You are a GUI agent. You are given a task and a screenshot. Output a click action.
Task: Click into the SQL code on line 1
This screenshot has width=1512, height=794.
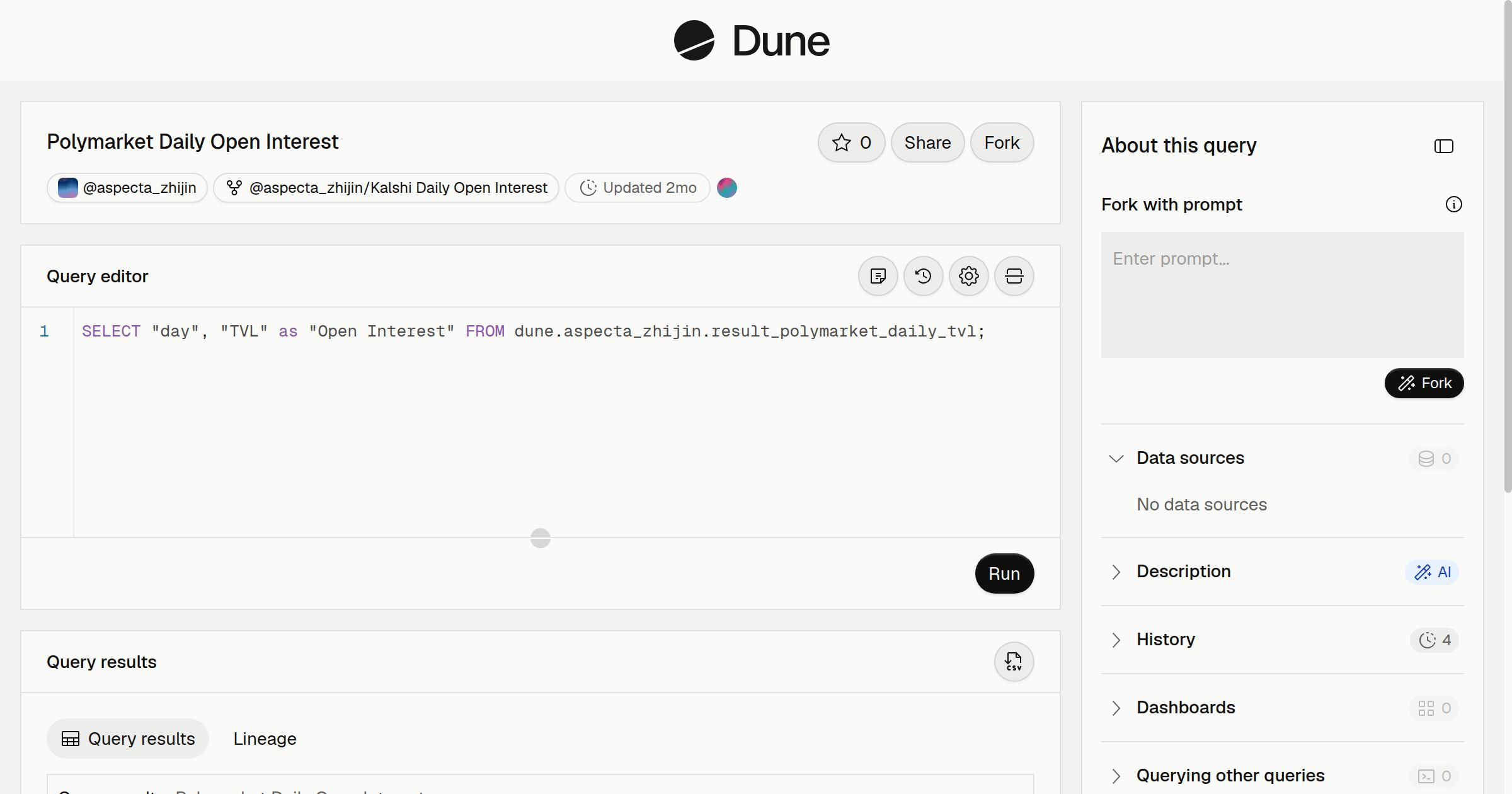pyautogui.click(x=533, y=331)
